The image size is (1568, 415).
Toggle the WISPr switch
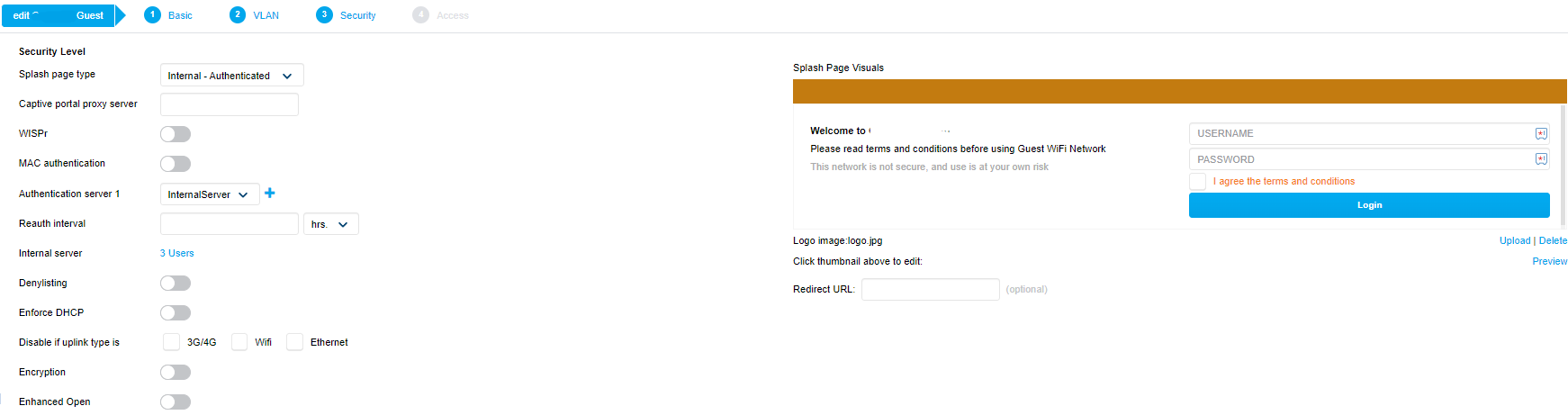(176, 134)
